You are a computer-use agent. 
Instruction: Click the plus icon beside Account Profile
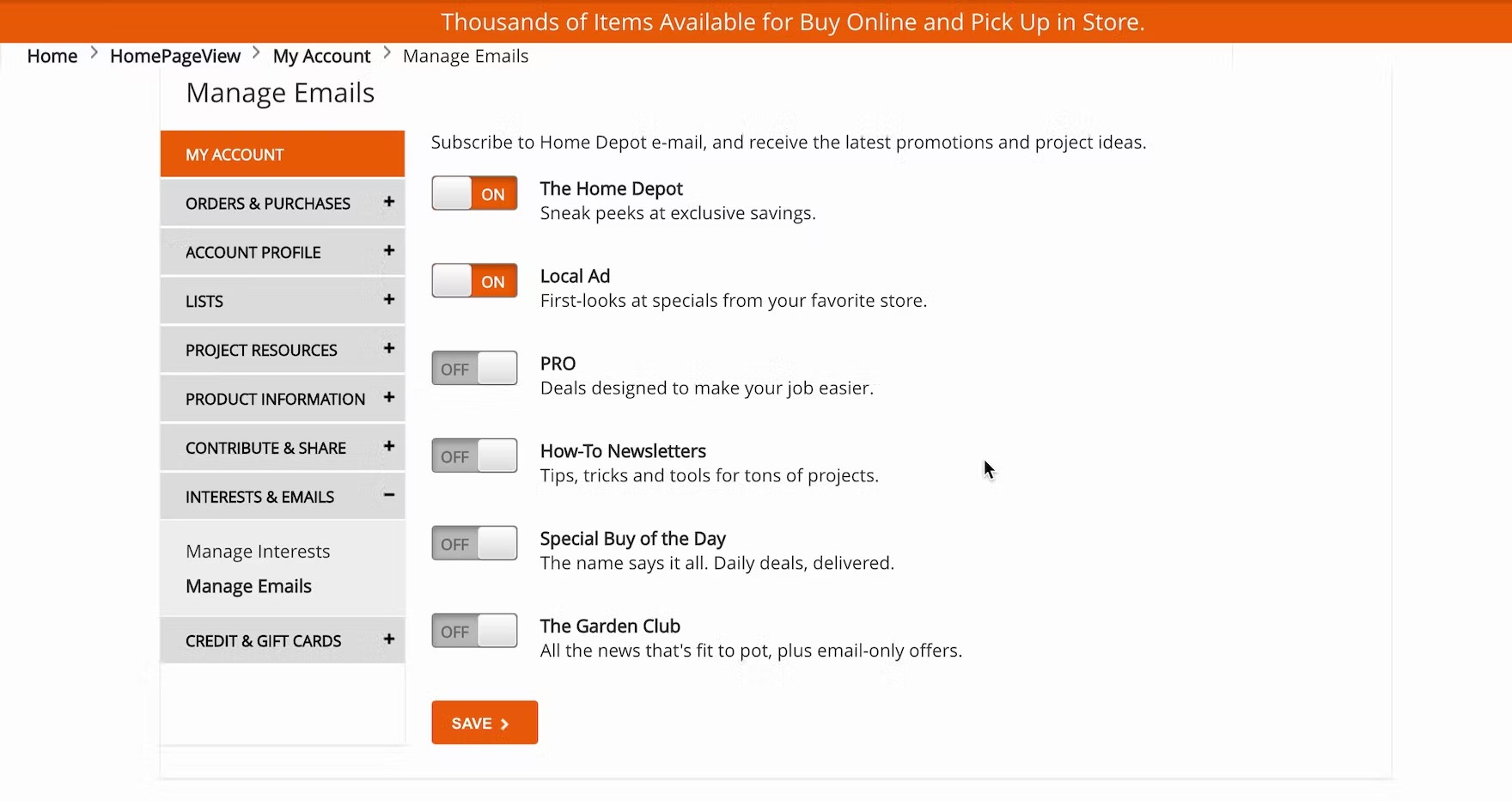[x=389, y=251]
